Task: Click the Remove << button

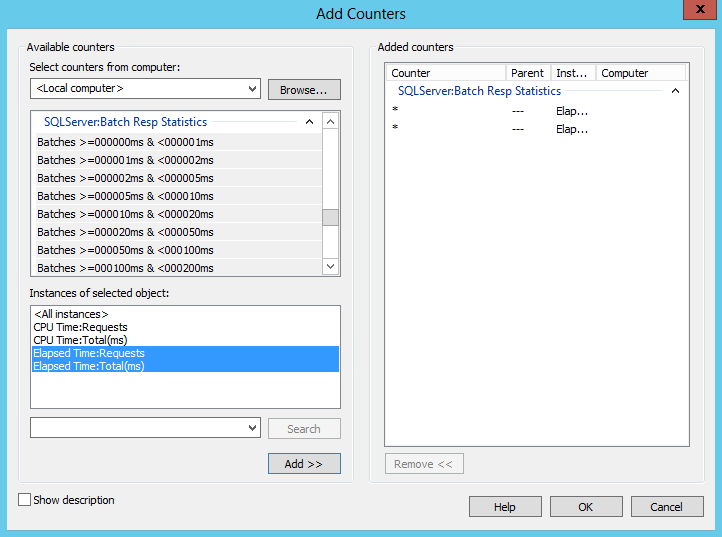Action: point(424,464)
